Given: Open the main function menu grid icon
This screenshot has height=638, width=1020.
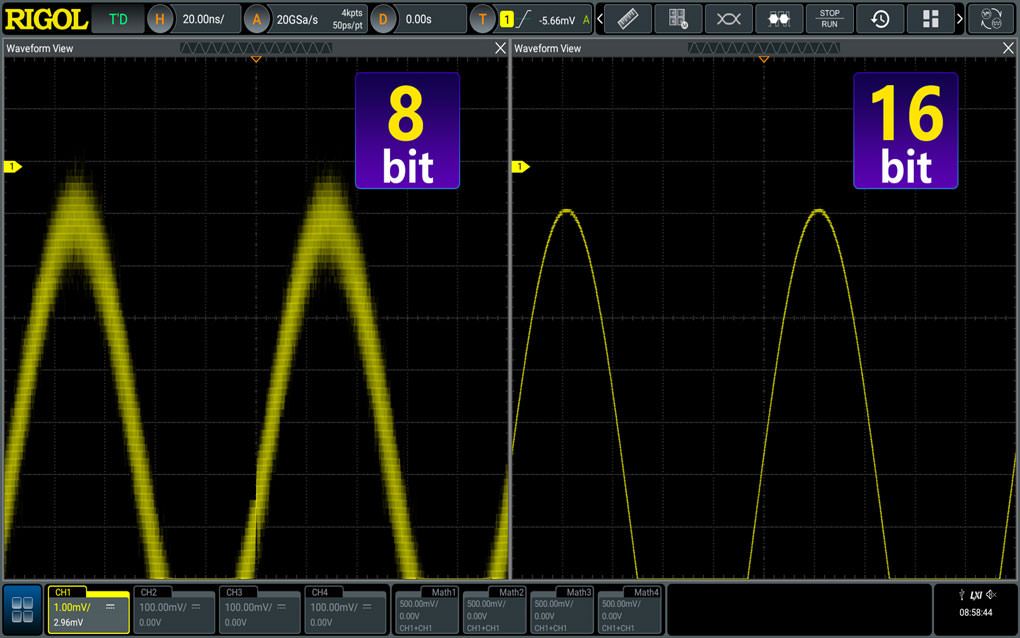Looking at the screenshot, I should pyautogui.click(x=23, y=610).
